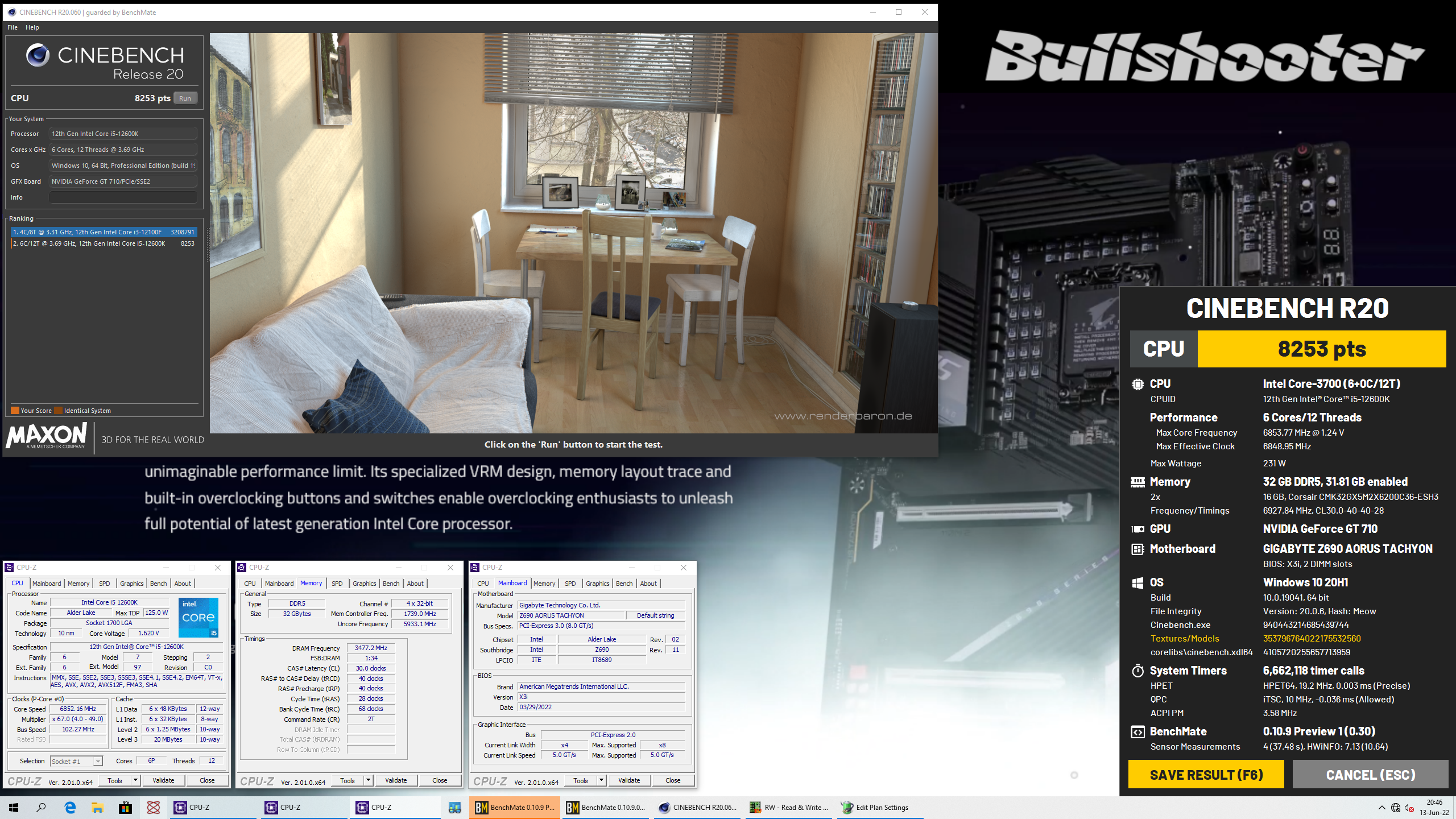Save the BenchMate result (F6)
Screen dimensions: 1456x819
(x=1206, y=775)
